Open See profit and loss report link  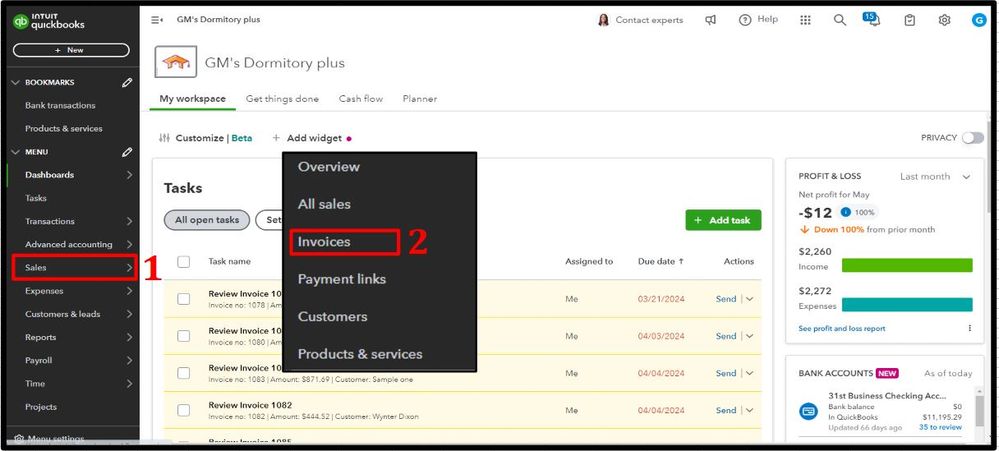(842, 329)
